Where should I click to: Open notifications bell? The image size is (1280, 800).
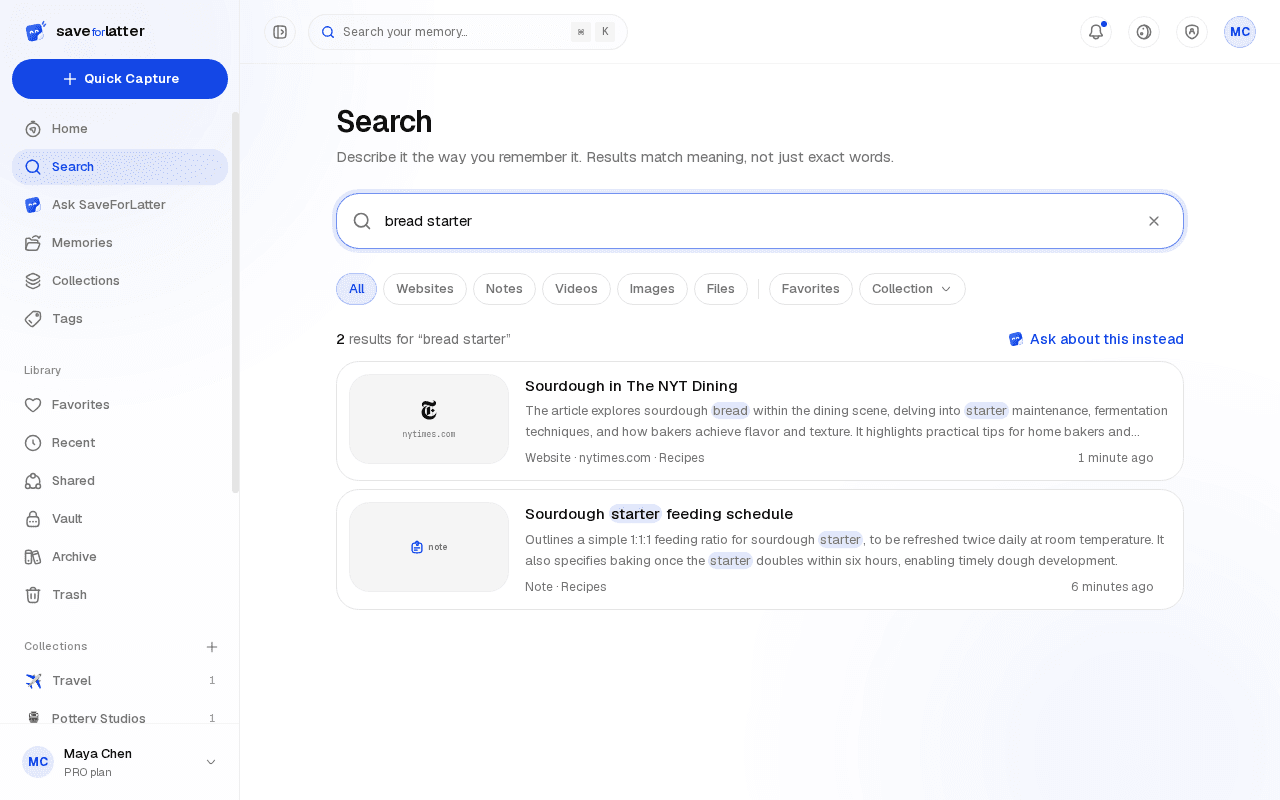1096,32
